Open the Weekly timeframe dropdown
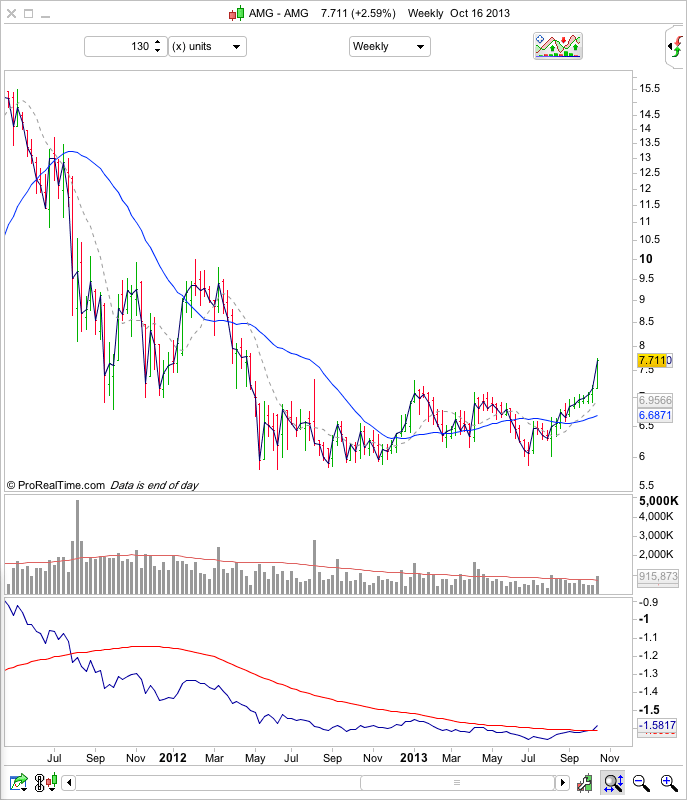 click(390, 46)
